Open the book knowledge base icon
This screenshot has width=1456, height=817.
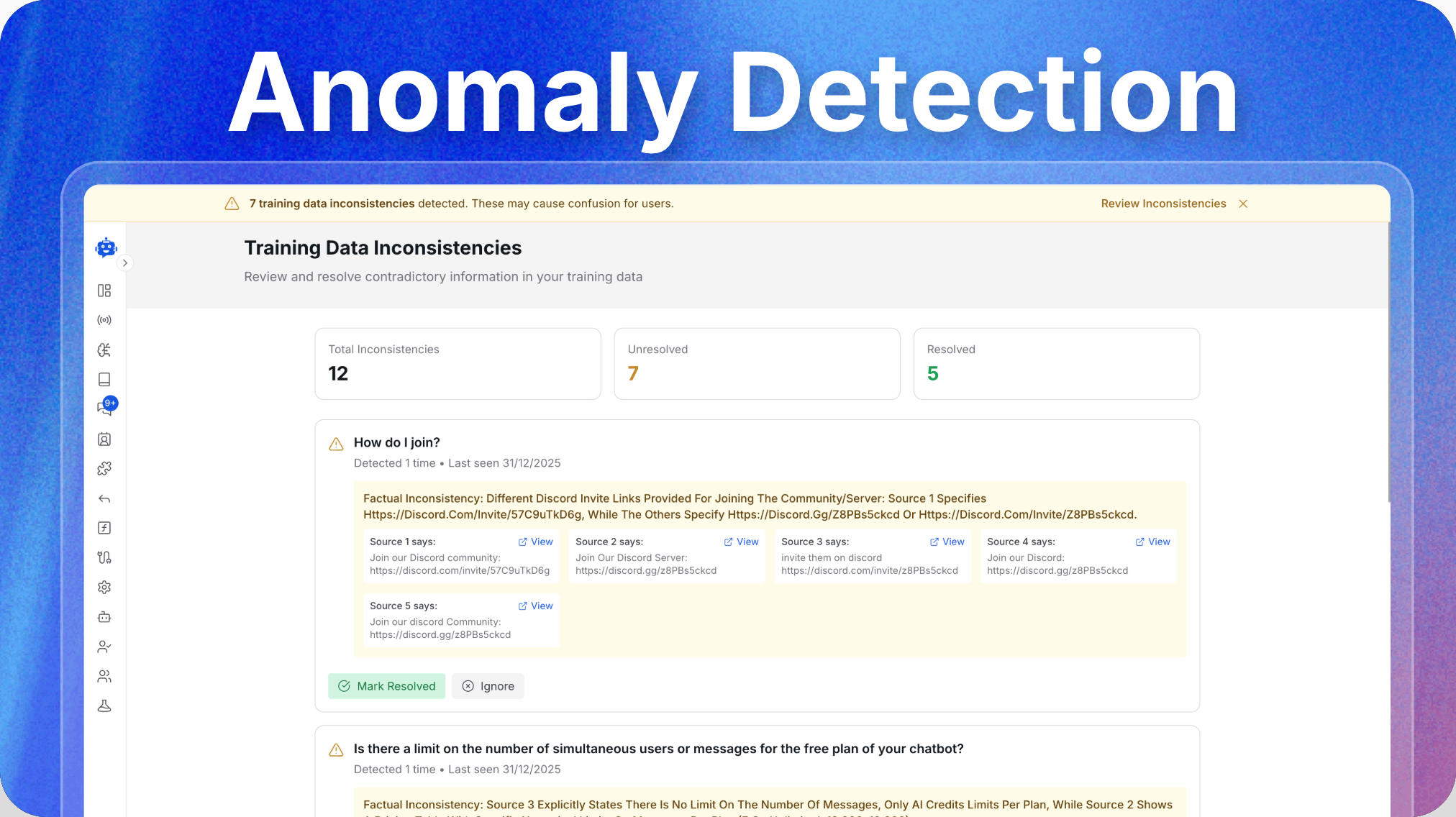(x=104, y=380)
